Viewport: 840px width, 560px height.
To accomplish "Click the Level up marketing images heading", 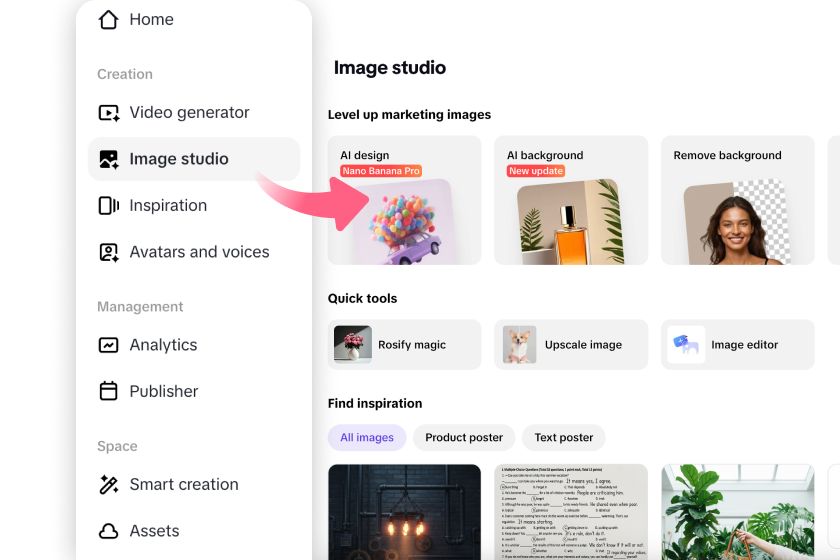I will click(x=409, y=115).
